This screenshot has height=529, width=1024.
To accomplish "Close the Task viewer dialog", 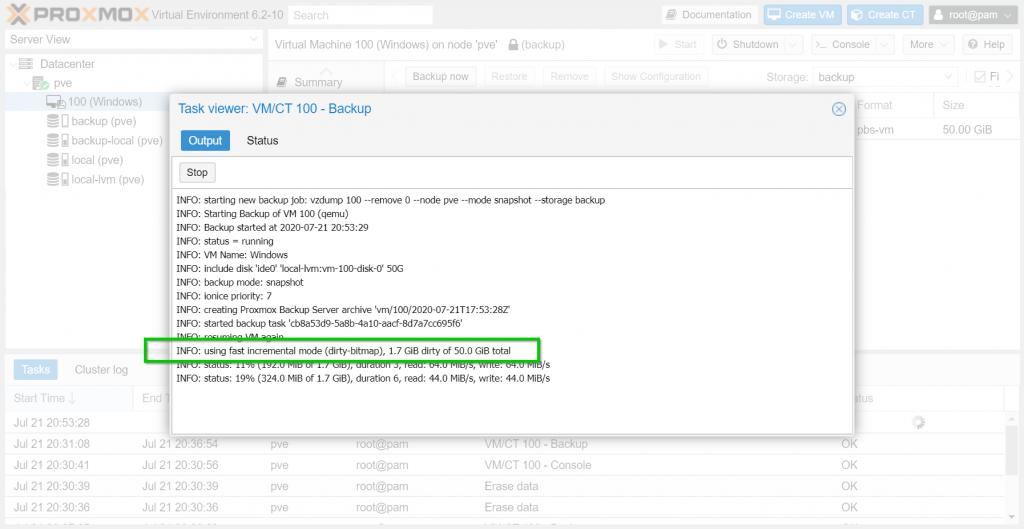I will (839, 109).
